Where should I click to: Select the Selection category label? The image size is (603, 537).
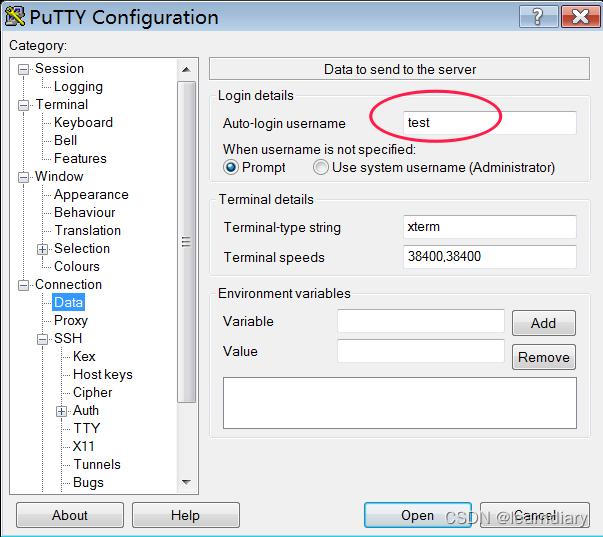pos(82,248)
